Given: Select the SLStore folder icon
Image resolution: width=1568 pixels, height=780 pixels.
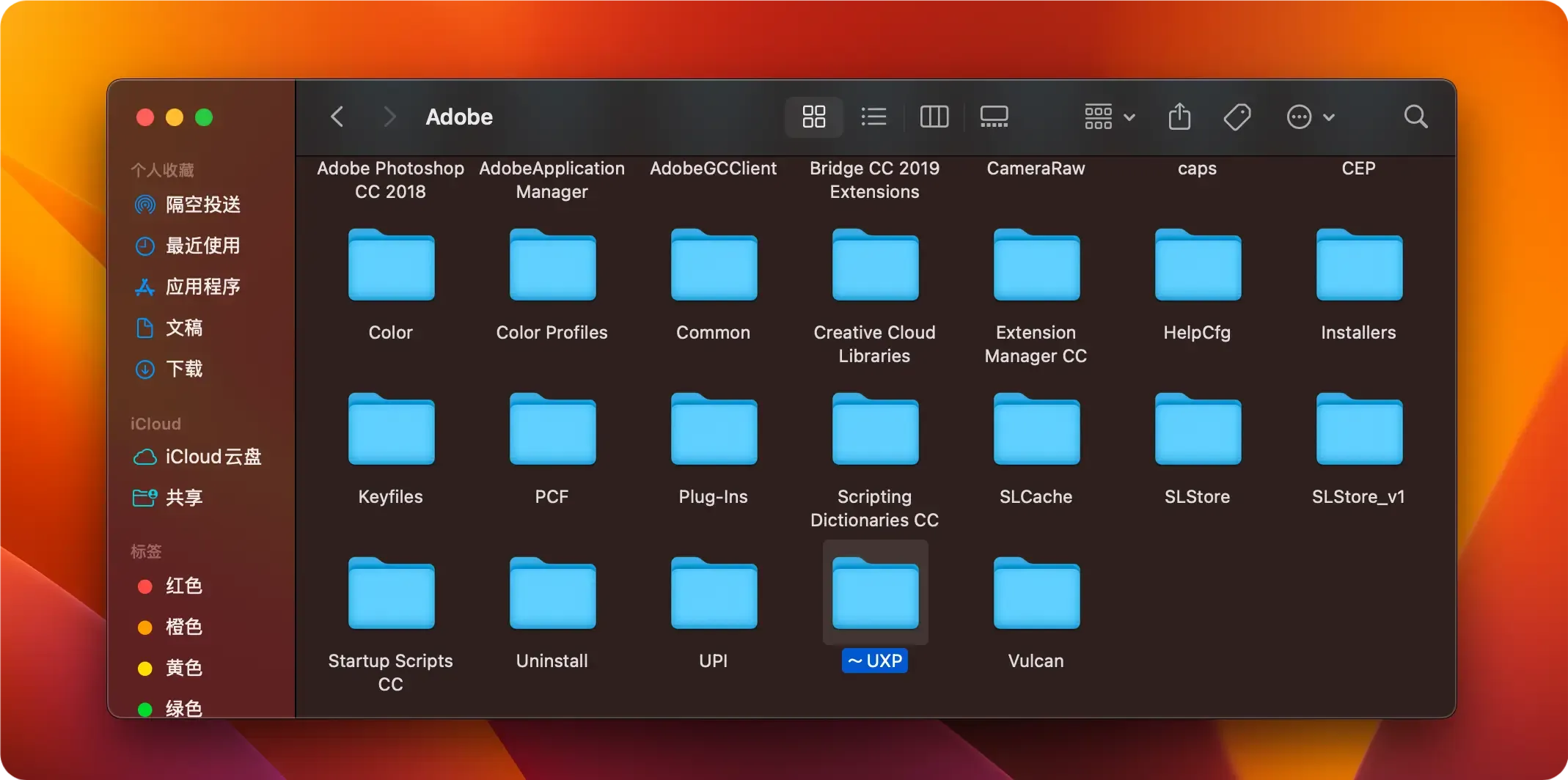Looking at the screenshot, I should pyautogui.click(x=1198, y=429).
